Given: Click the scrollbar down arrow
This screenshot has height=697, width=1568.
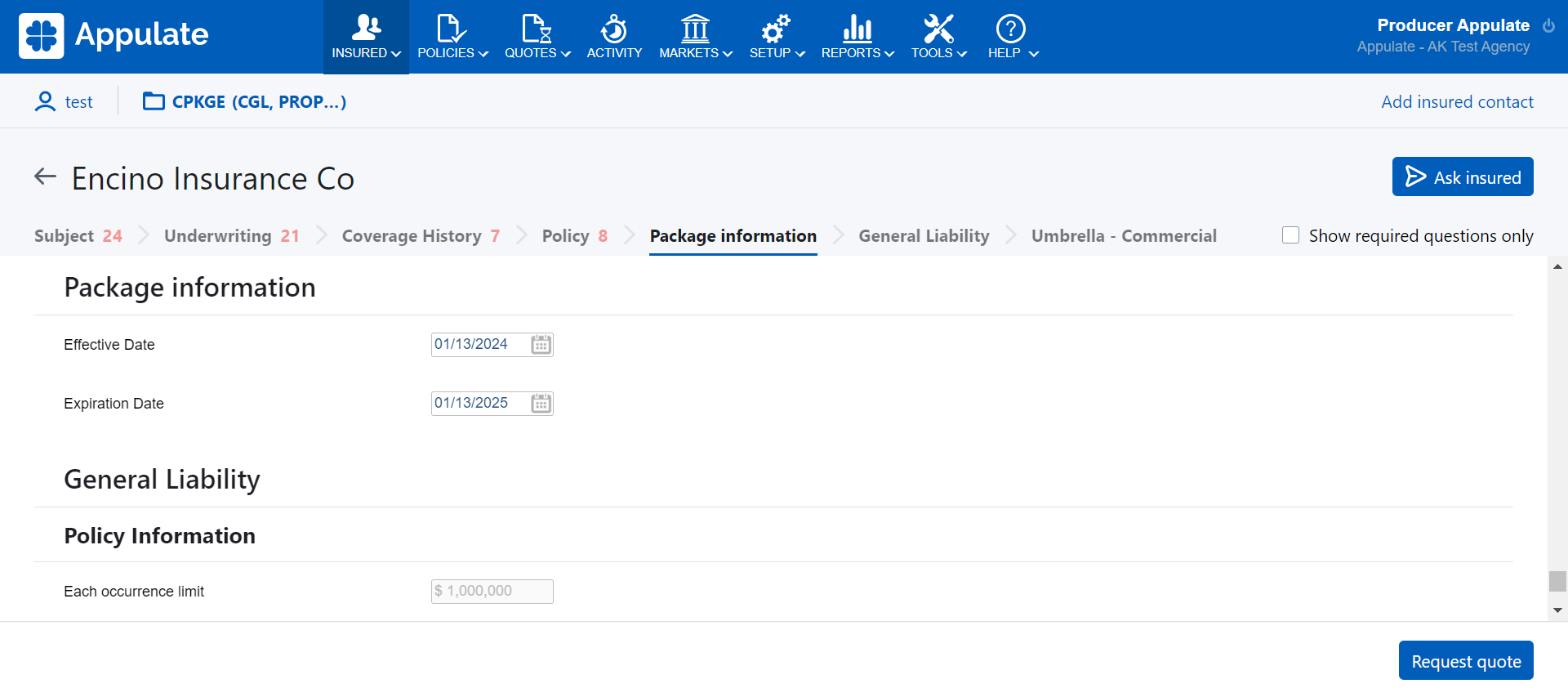Looking at the screenshot, I should (x=1557, y=610).
